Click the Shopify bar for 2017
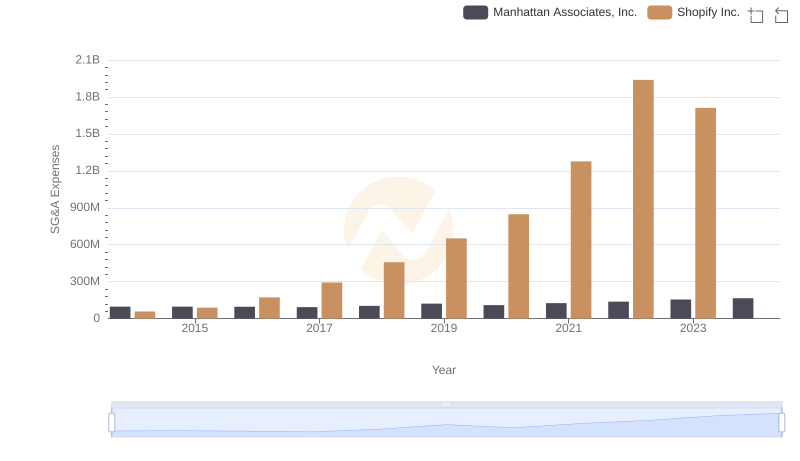This screenshot has height=461, width=800. coord(332,300)
